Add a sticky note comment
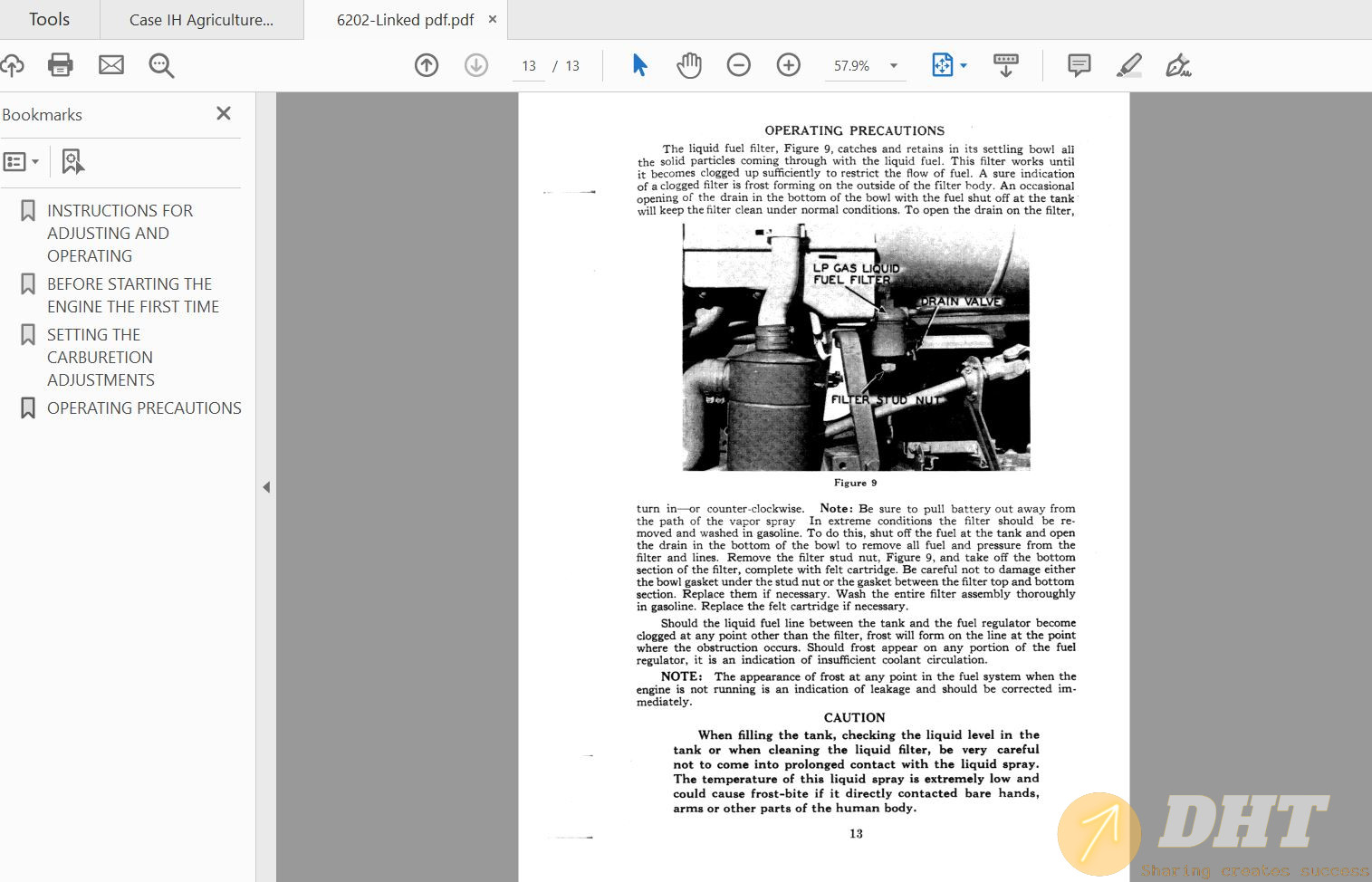 click(1079, 65)
